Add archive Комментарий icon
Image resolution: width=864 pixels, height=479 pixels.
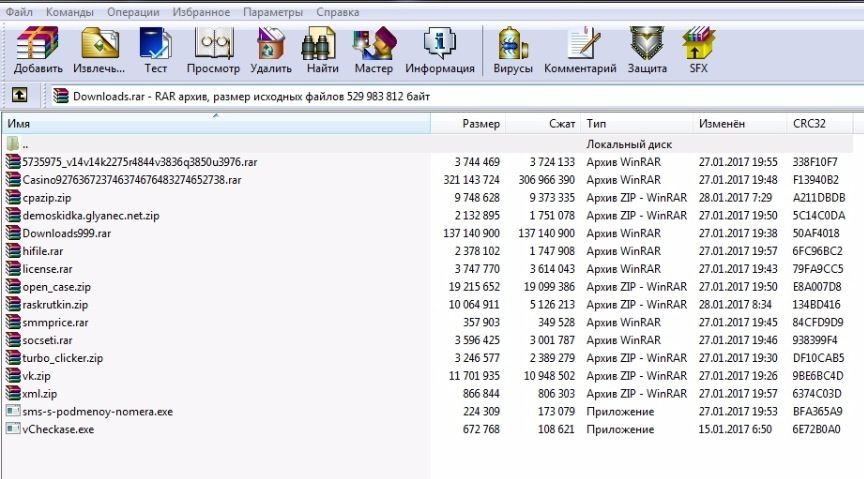click(583, 44)
